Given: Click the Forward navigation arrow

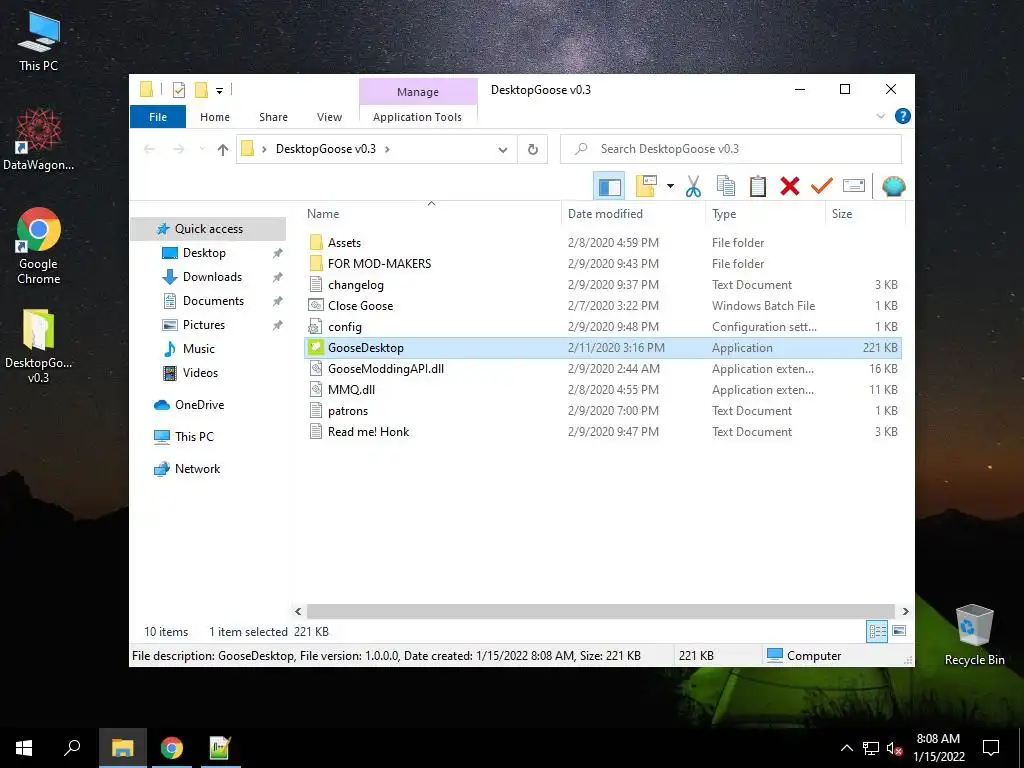Looking at the screenshot, I should [178, 150].
